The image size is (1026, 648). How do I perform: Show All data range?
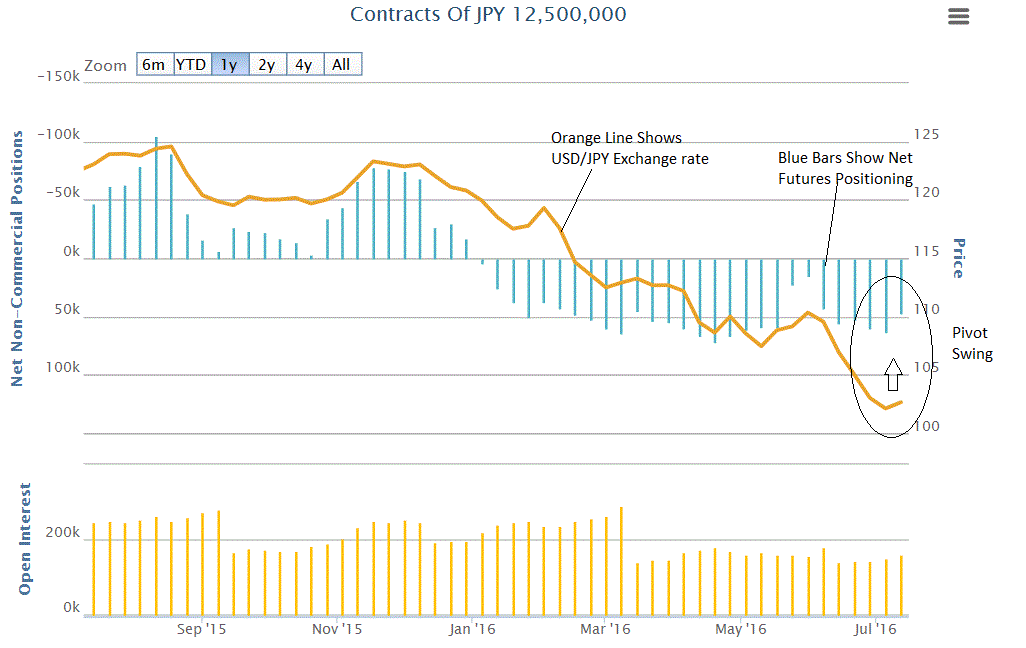342,65
